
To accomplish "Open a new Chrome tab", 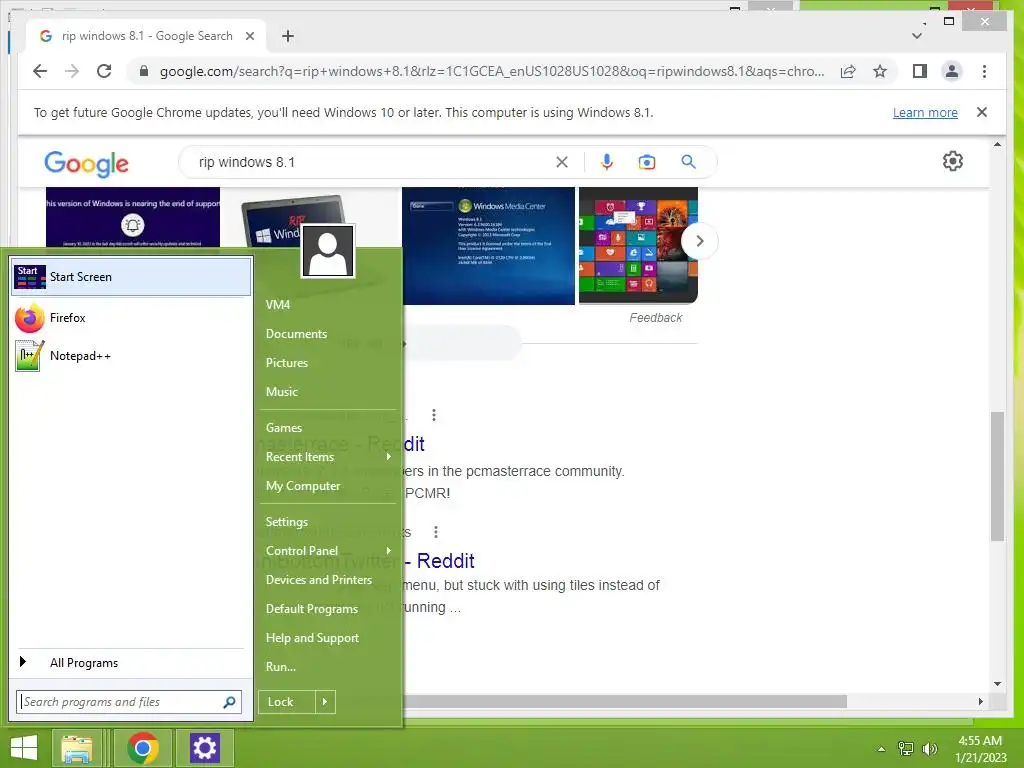I will [288, 36].
